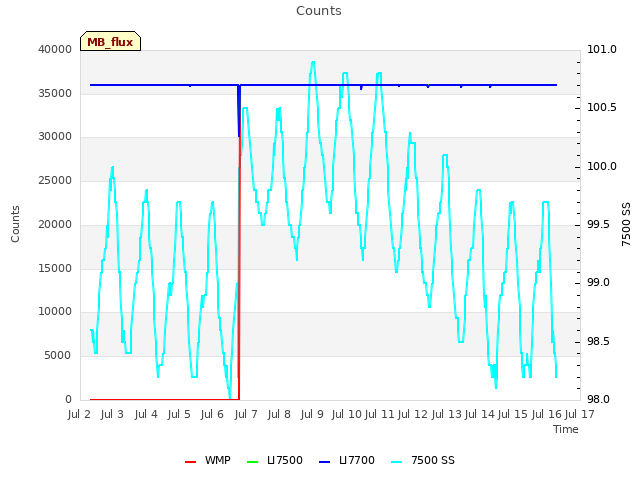Click the 100.5 right axis value

(602, 108)
